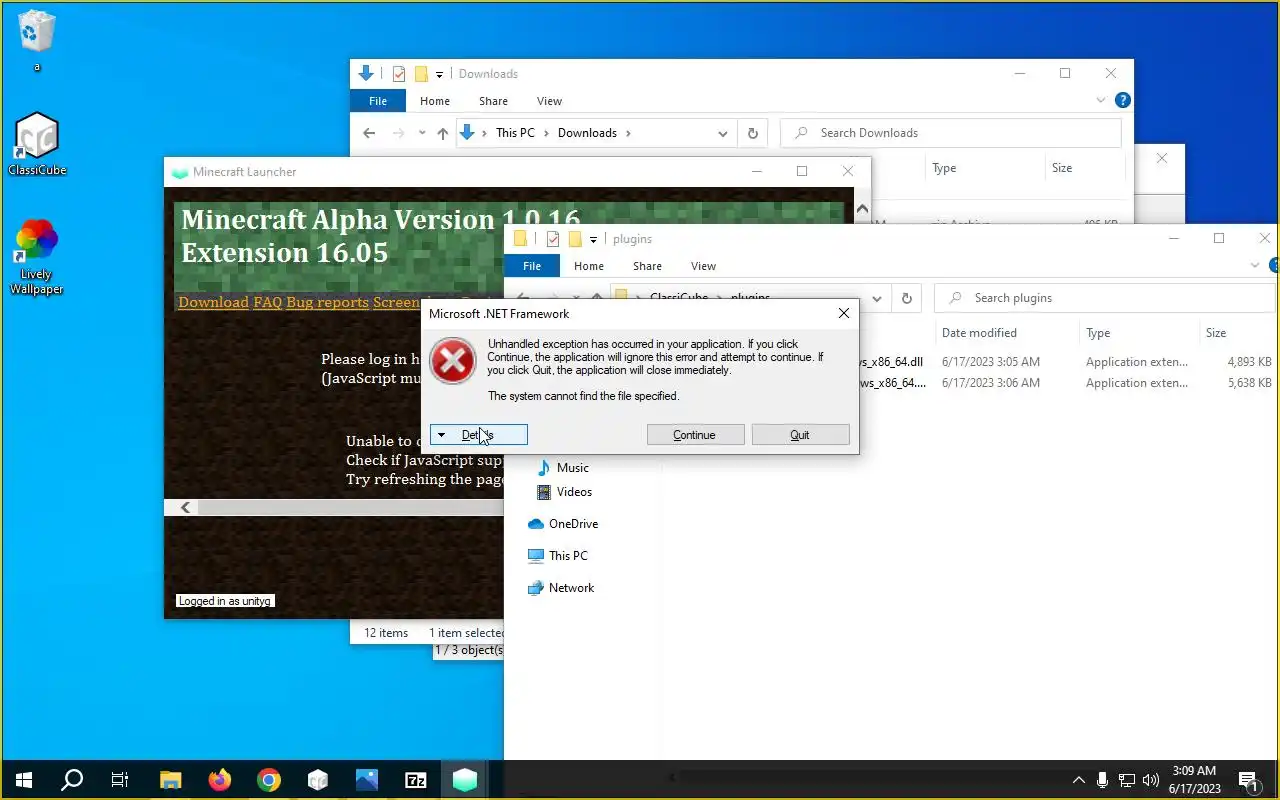This screenshot has height=800, width=1280.
Task: Open the notification center icon
Action: tap(1248, 780)
